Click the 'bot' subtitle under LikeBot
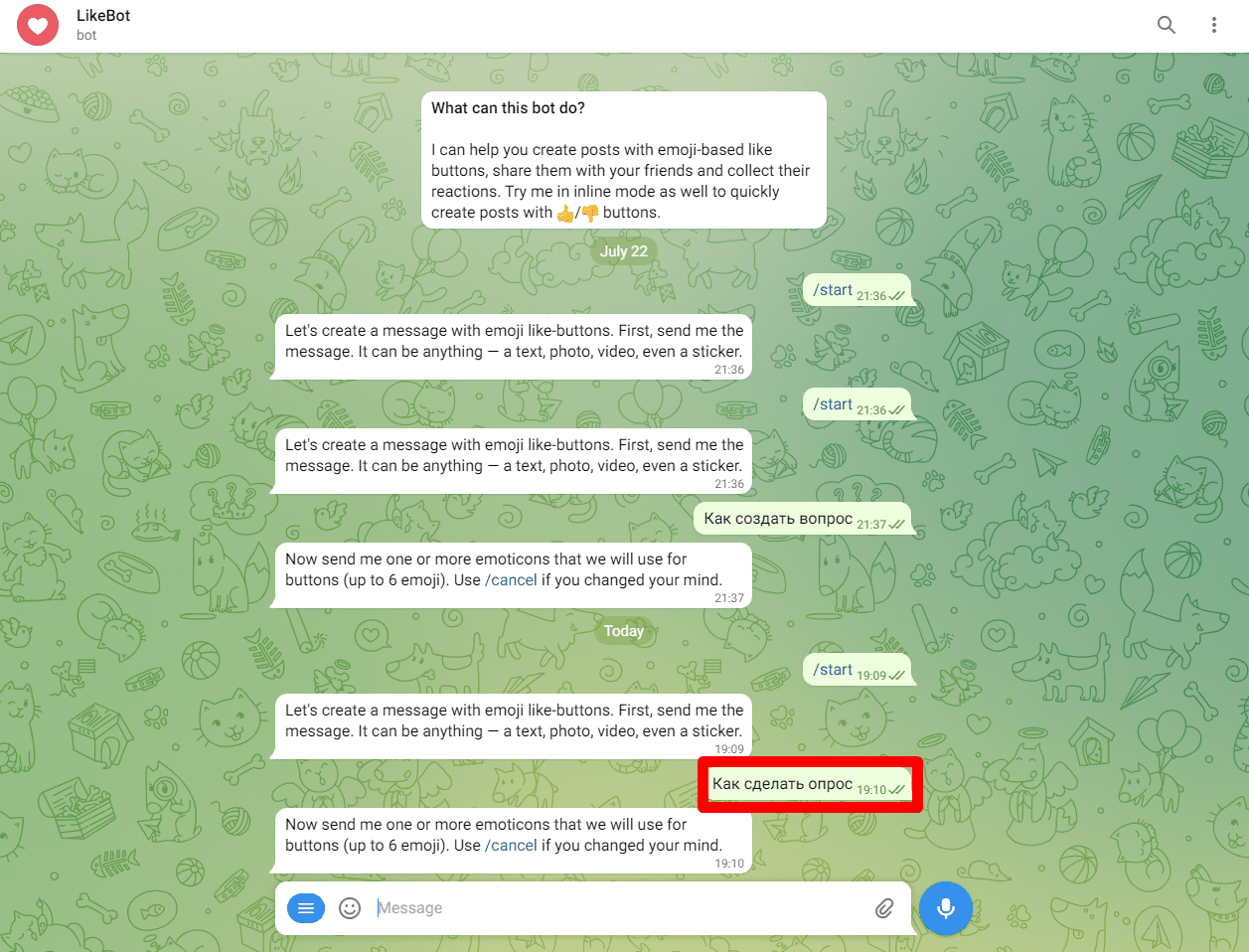The width and height of the screenshot is (1249, 952). coord(86,35)
